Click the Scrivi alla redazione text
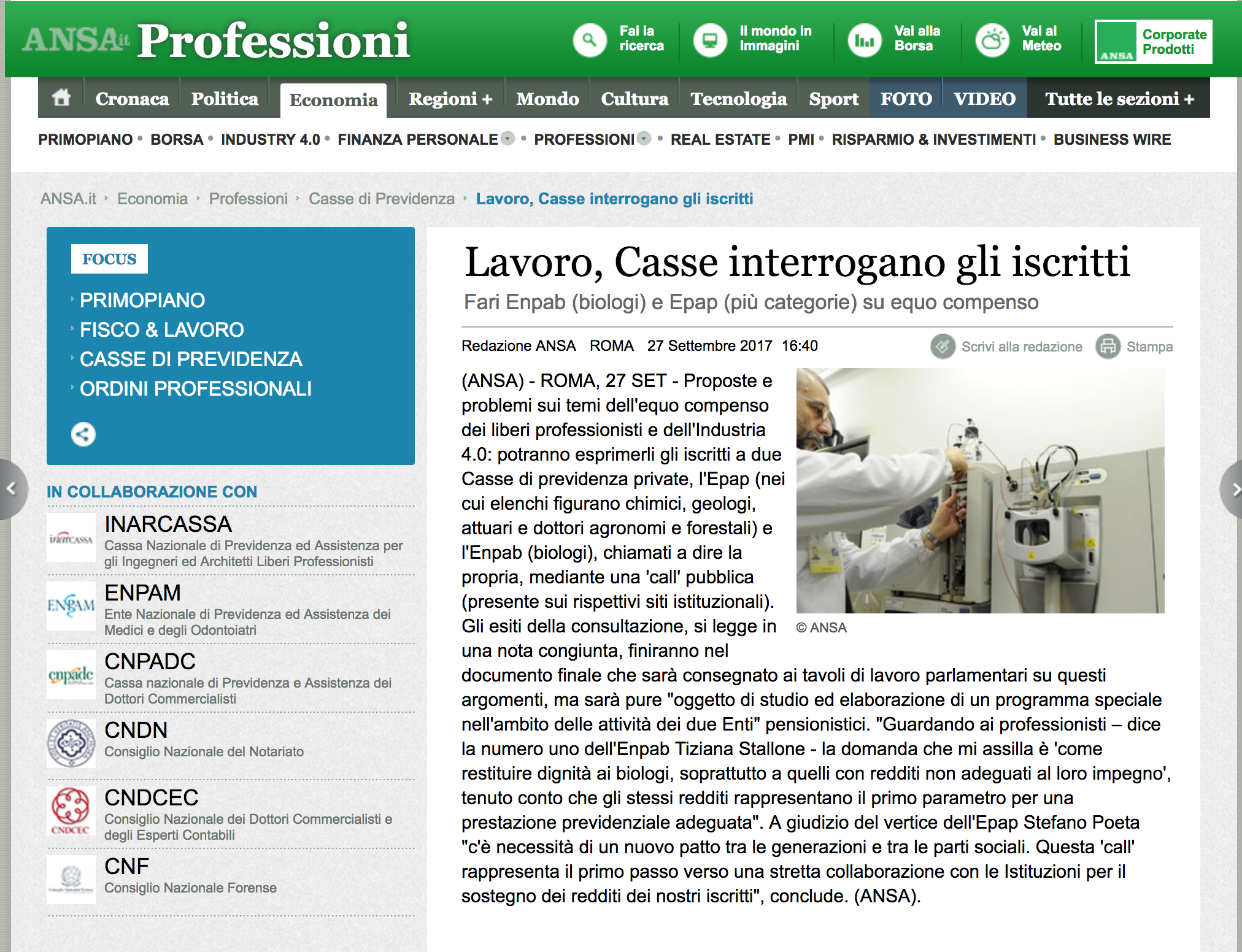 tap(1022, 347)
